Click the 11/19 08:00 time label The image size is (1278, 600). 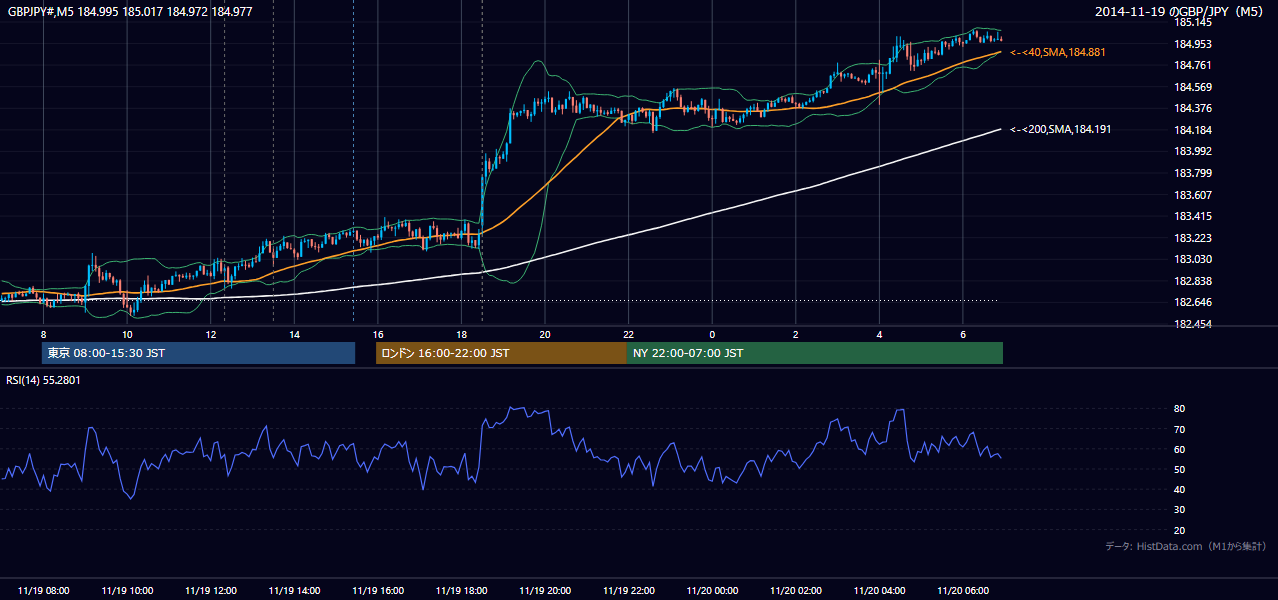click(44, 591)
